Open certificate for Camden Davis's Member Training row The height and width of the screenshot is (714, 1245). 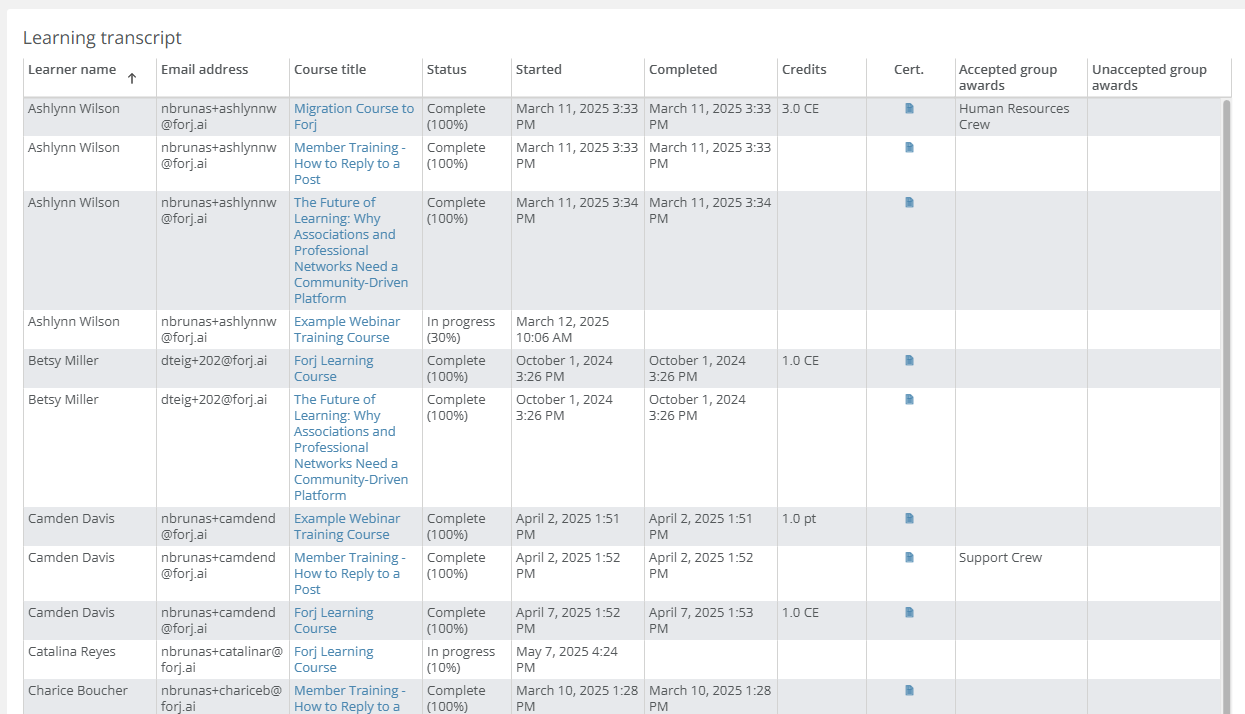point(910,557)
